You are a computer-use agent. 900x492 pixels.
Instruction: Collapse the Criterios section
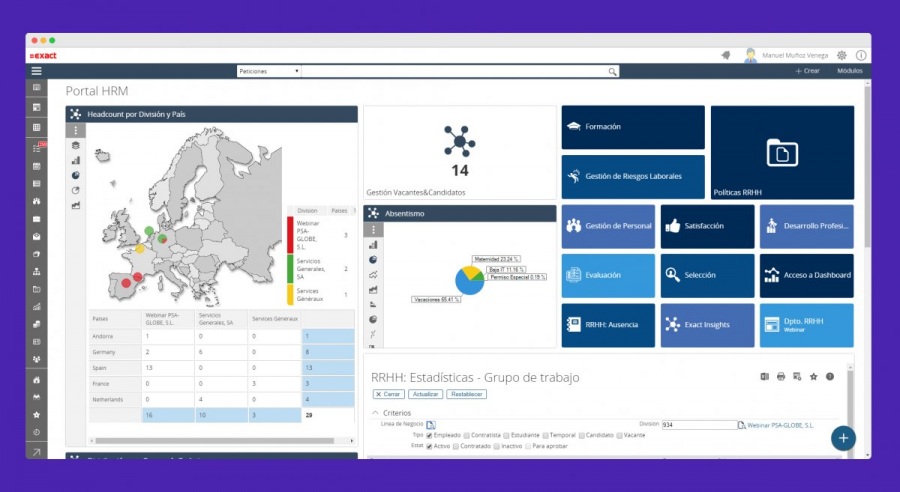[x=375, y=413]
